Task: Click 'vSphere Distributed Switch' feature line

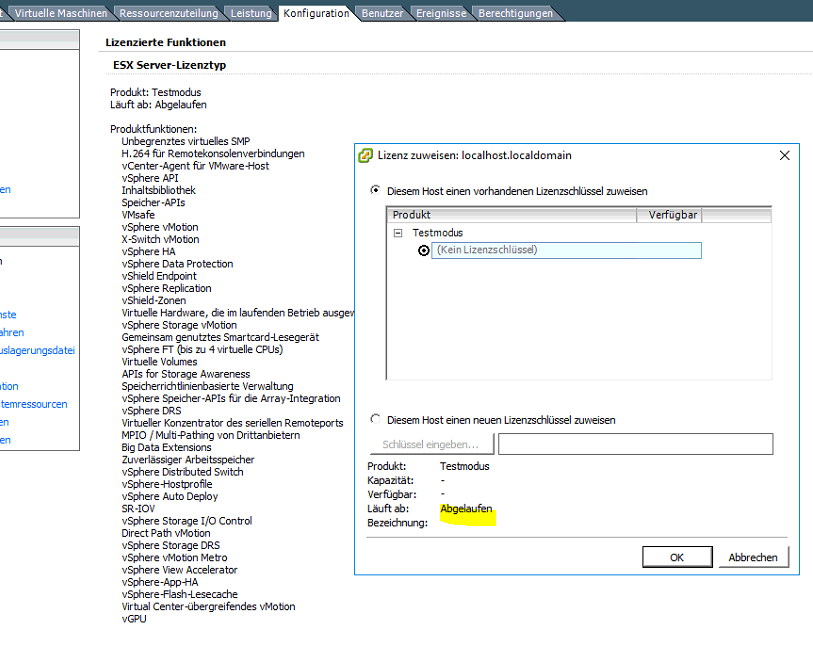Action: (x=183, y=472)
